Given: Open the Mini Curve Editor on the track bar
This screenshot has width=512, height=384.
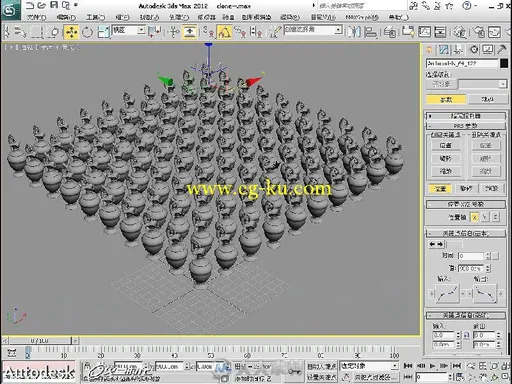Looking at the screenshot, I should coord(12,353).
